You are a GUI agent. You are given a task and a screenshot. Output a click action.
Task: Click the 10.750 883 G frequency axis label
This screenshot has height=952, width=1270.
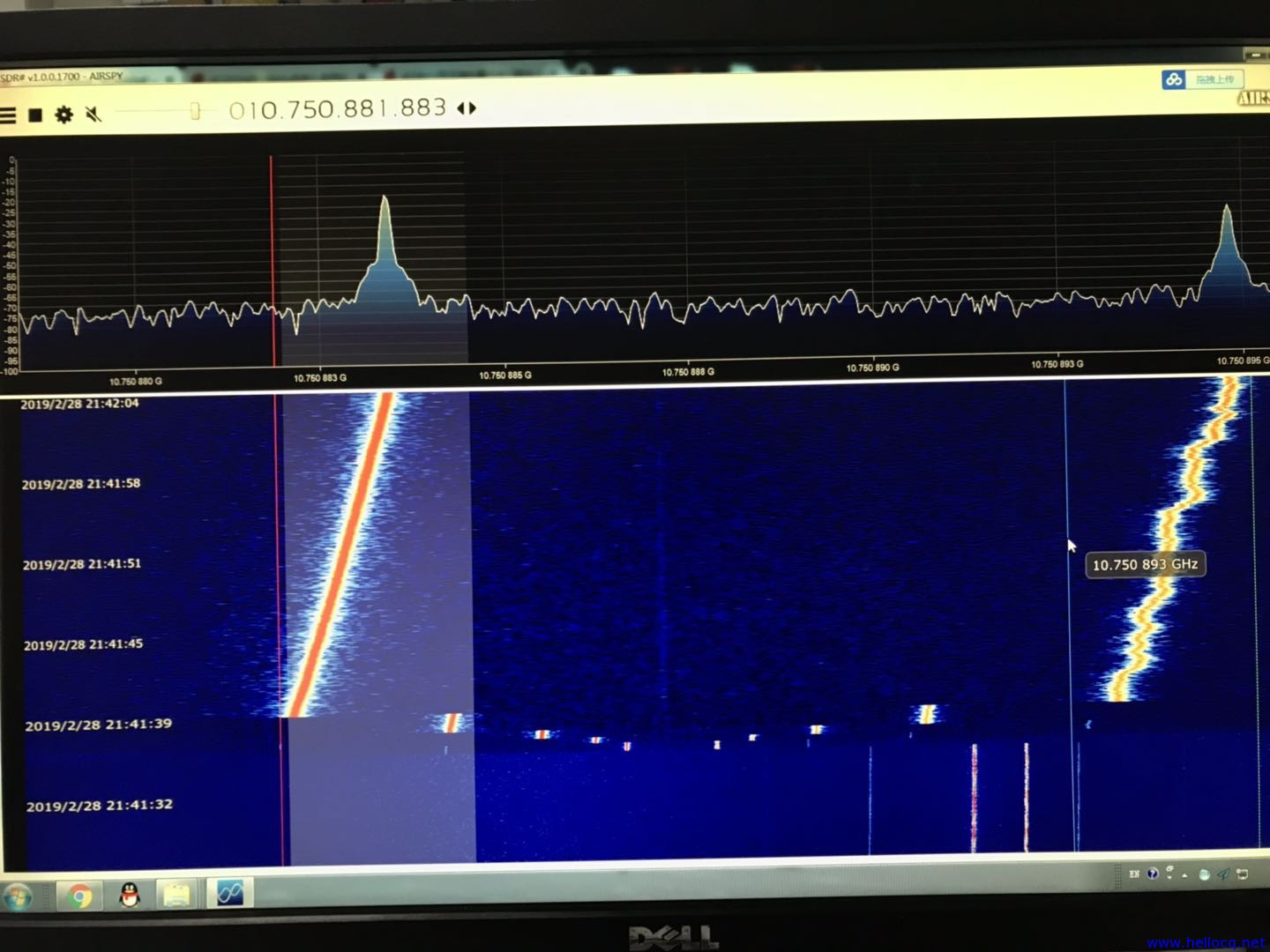click(320, 377)
